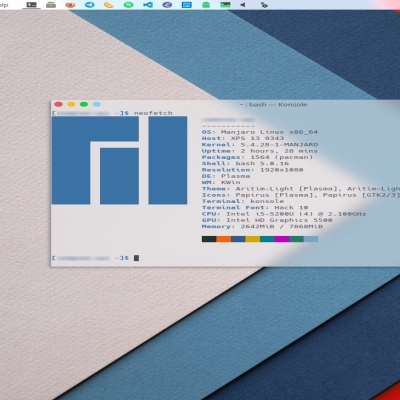Click the light blue Konsole titlebar button

(97, 104)
